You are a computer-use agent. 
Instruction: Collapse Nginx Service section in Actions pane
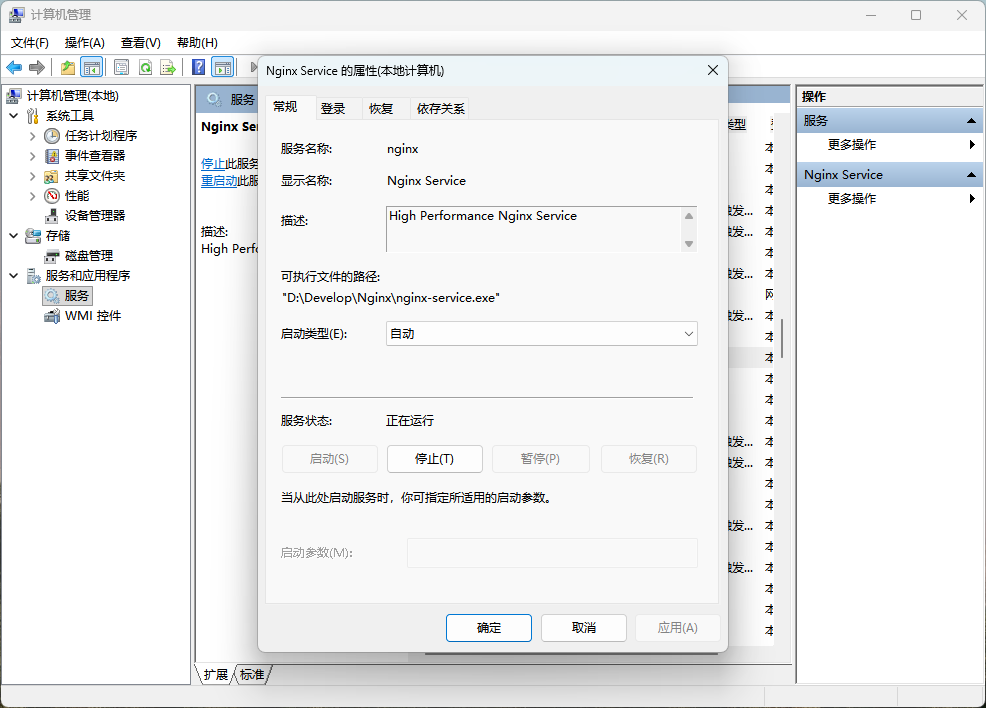[971, 175]
